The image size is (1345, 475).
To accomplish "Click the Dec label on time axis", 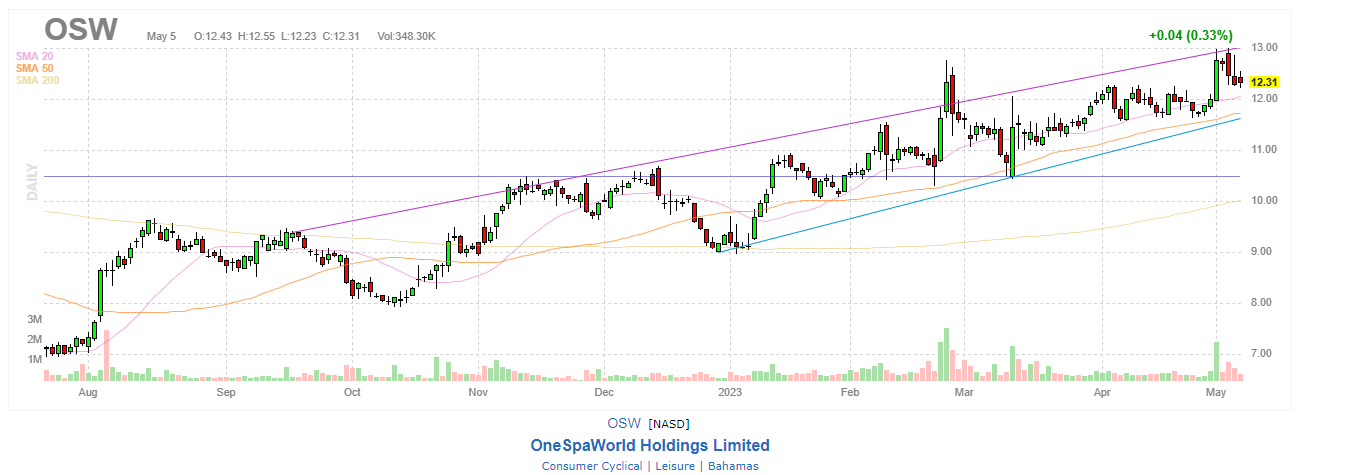I will click(603, 394).
